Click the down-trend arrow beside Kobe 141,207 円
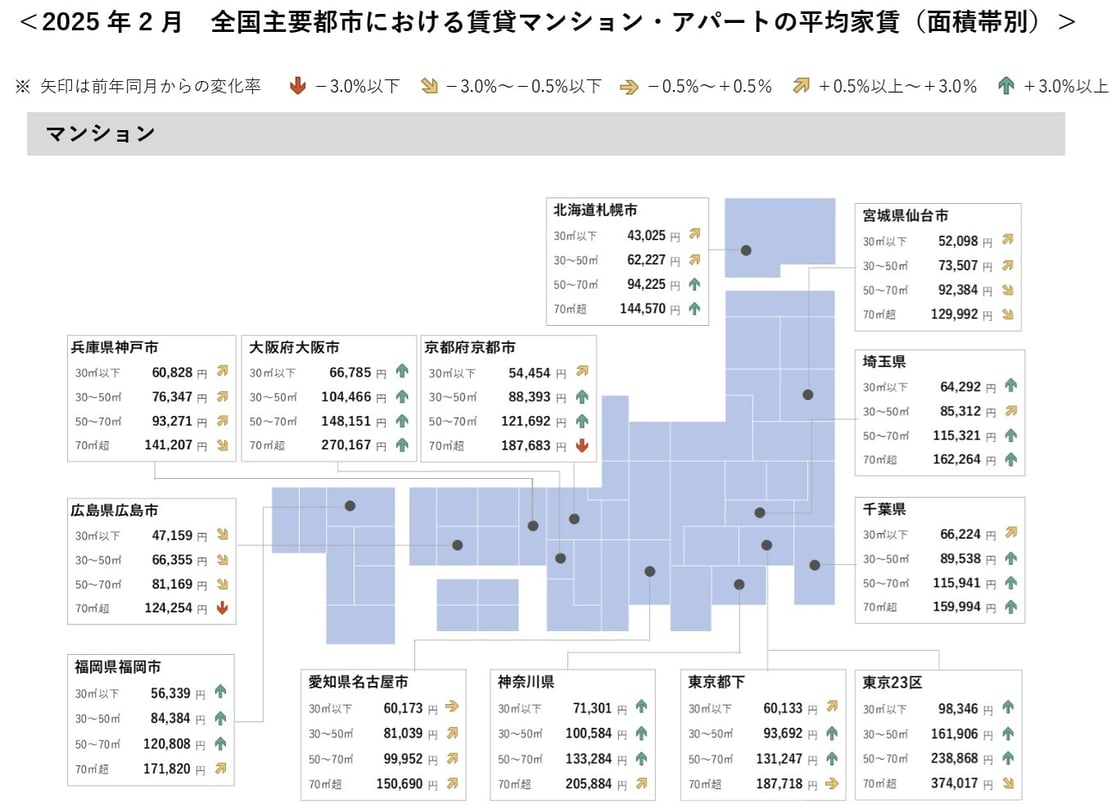Image resolution: width=1120 pixels, height=808 pixels. point(222,445)
